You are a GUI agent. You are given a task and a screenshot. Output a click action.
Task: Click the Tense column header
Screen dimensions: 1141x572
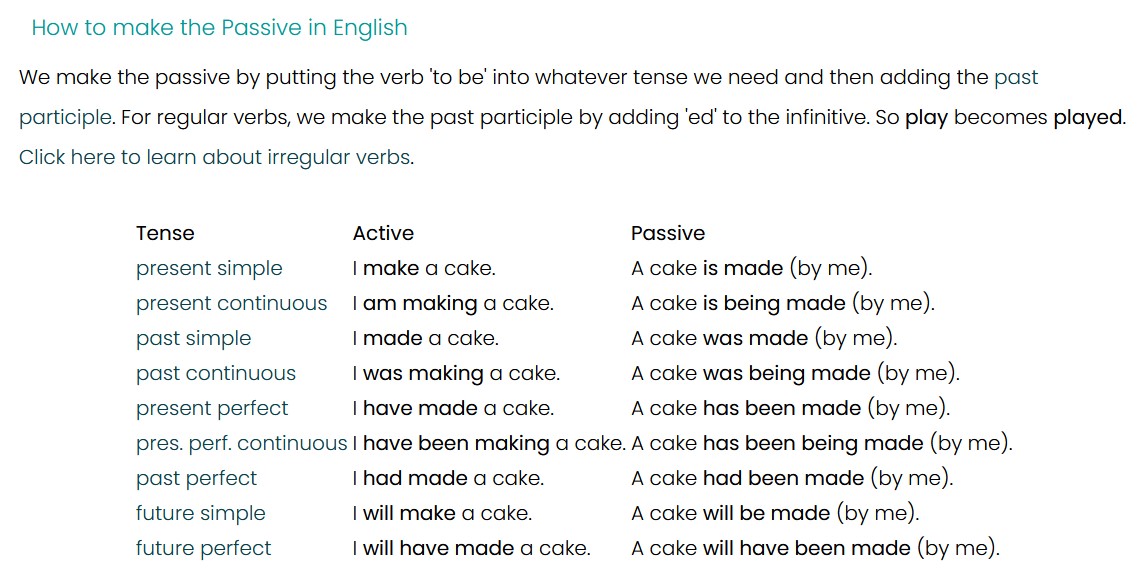tap(165, 233)
